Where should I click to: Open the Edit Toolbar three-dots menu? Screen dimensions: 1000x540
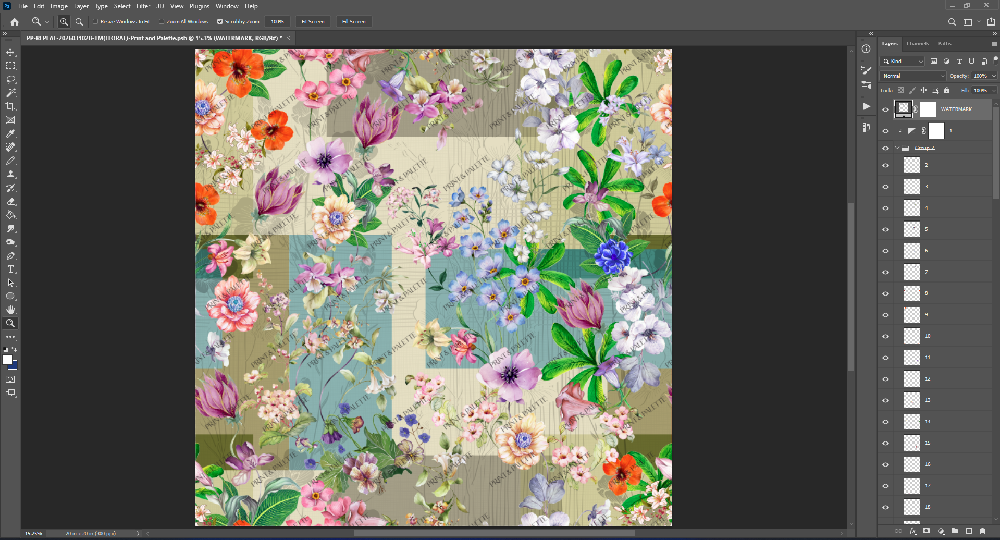coord(11,337)
